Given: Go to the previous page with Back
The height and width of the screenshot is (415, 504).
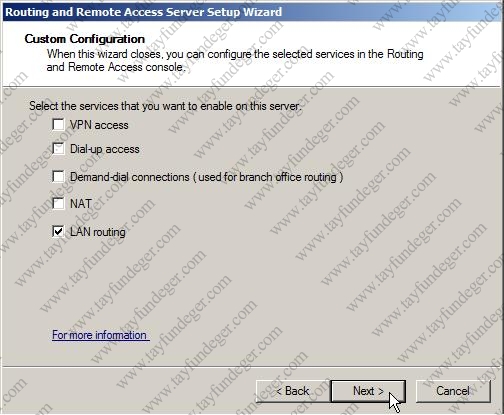Looking at the screenshot, I should click(x=293, y=391).
